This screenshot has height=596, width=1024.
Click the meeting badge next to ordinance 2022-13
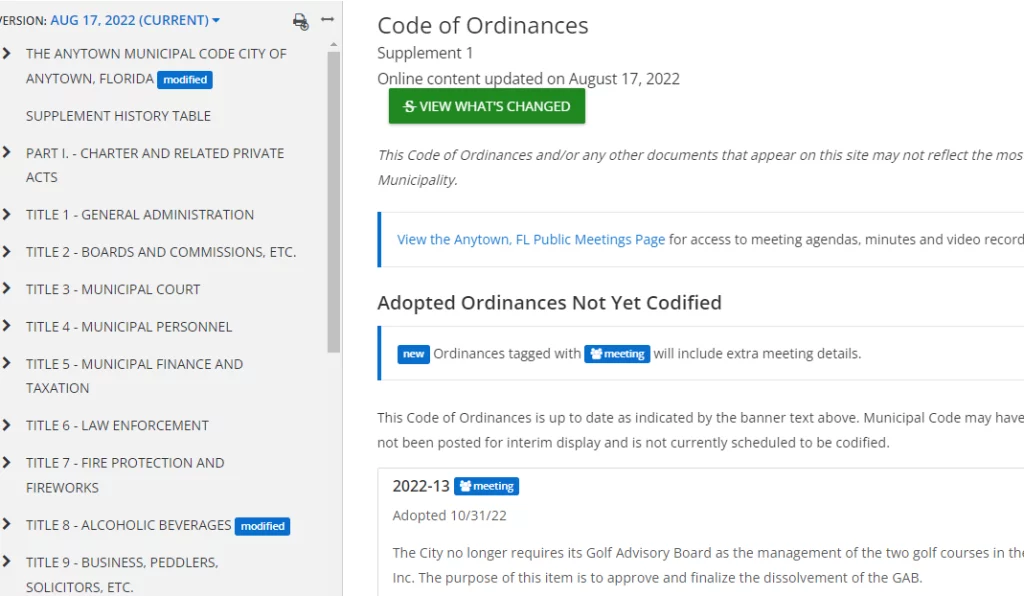click(x=487, y=486)
